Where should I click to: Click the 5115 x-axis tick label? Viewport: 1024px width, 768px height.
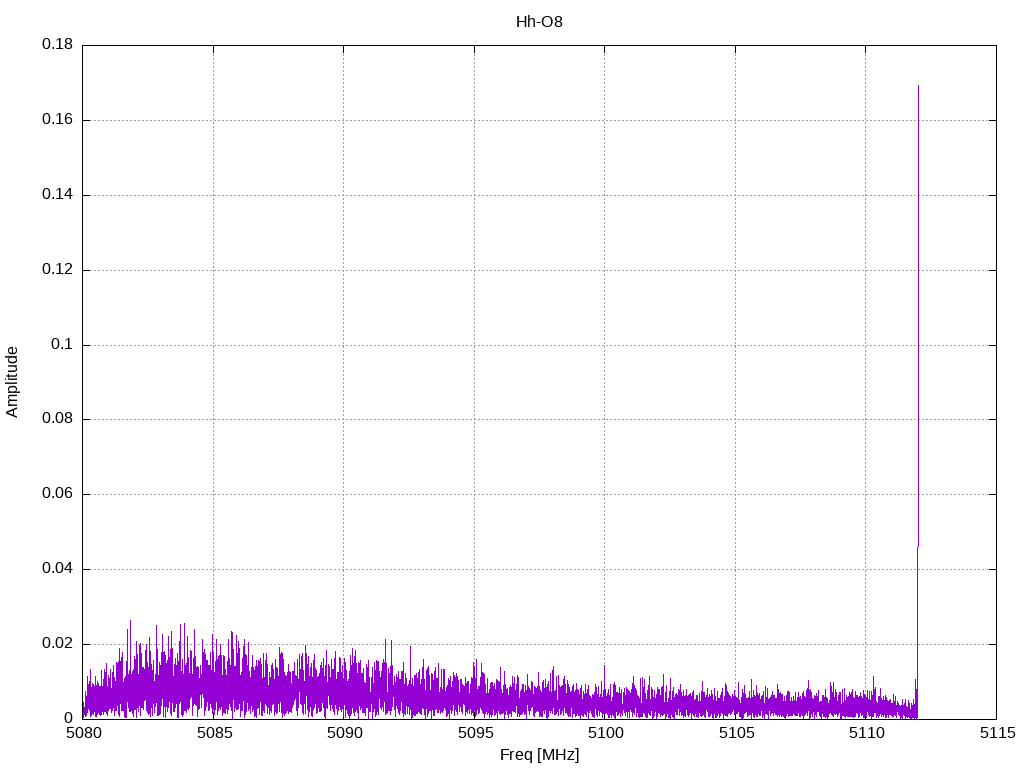(x=996, y=734)
